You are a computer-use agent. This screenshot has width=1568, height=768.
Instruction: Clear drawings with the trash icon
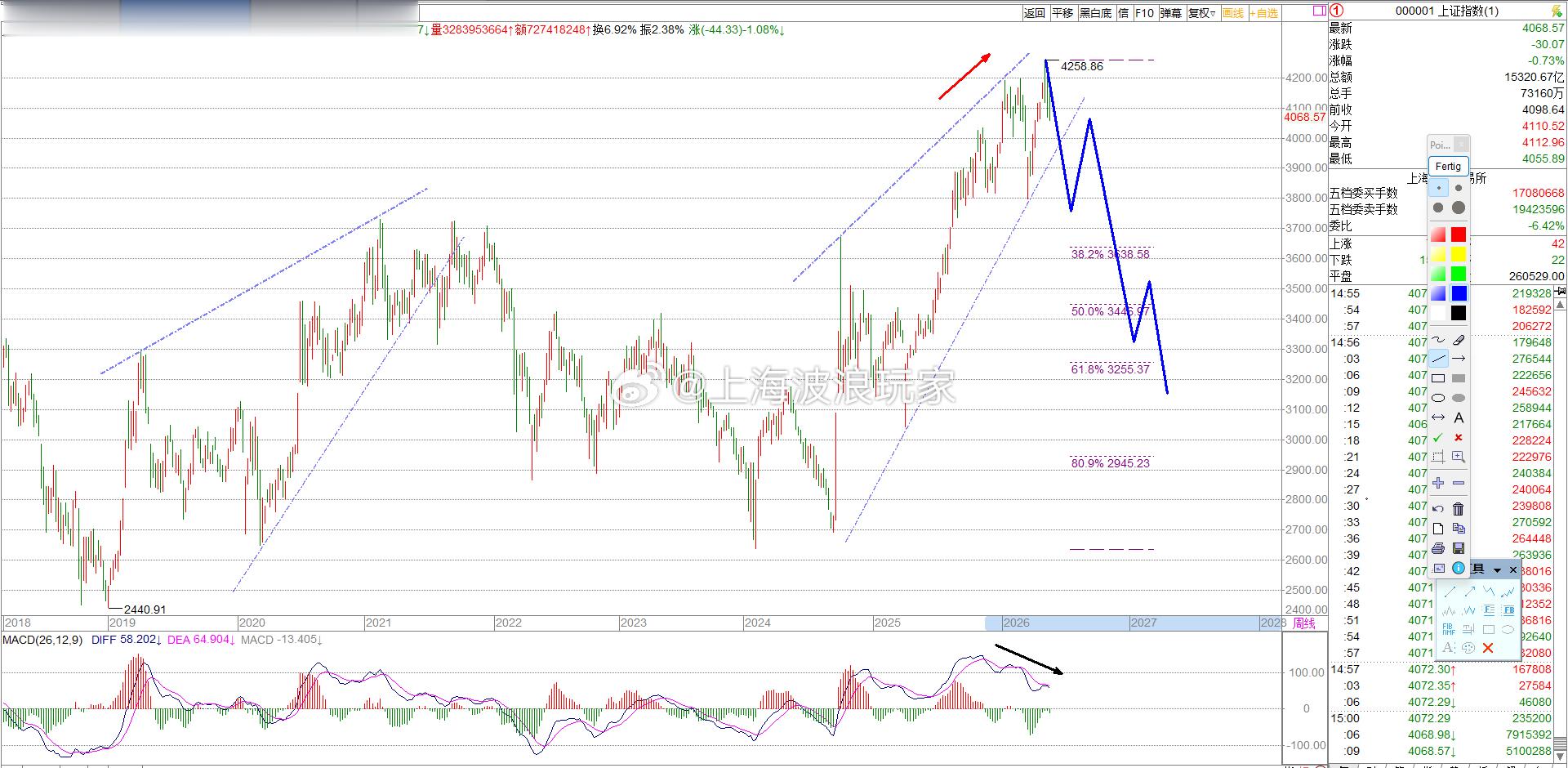click(x=1459, y=509)
